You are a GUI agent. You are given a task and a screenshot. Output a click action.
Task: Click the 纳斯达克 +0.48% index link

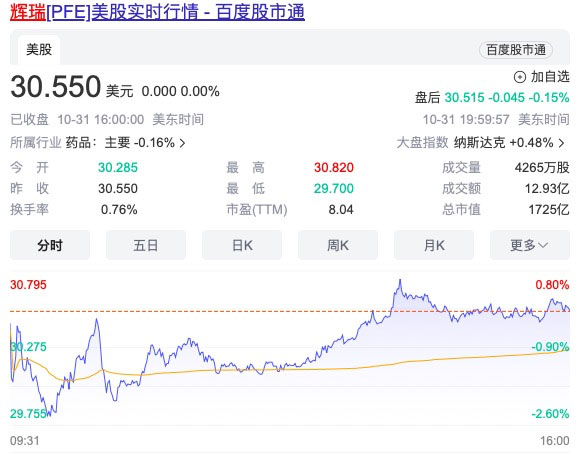[x=504, y=143]
